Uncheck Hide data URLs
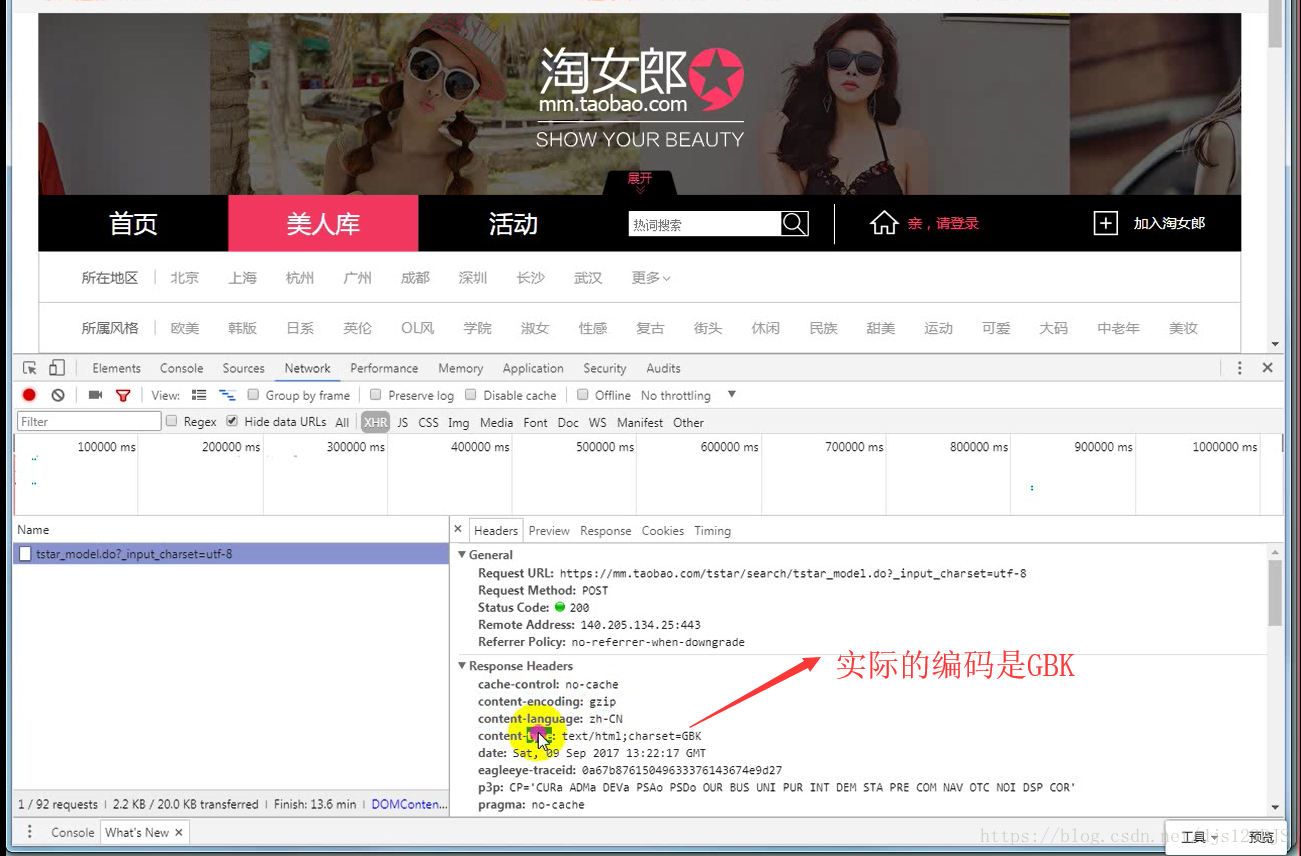 (232, 421)
